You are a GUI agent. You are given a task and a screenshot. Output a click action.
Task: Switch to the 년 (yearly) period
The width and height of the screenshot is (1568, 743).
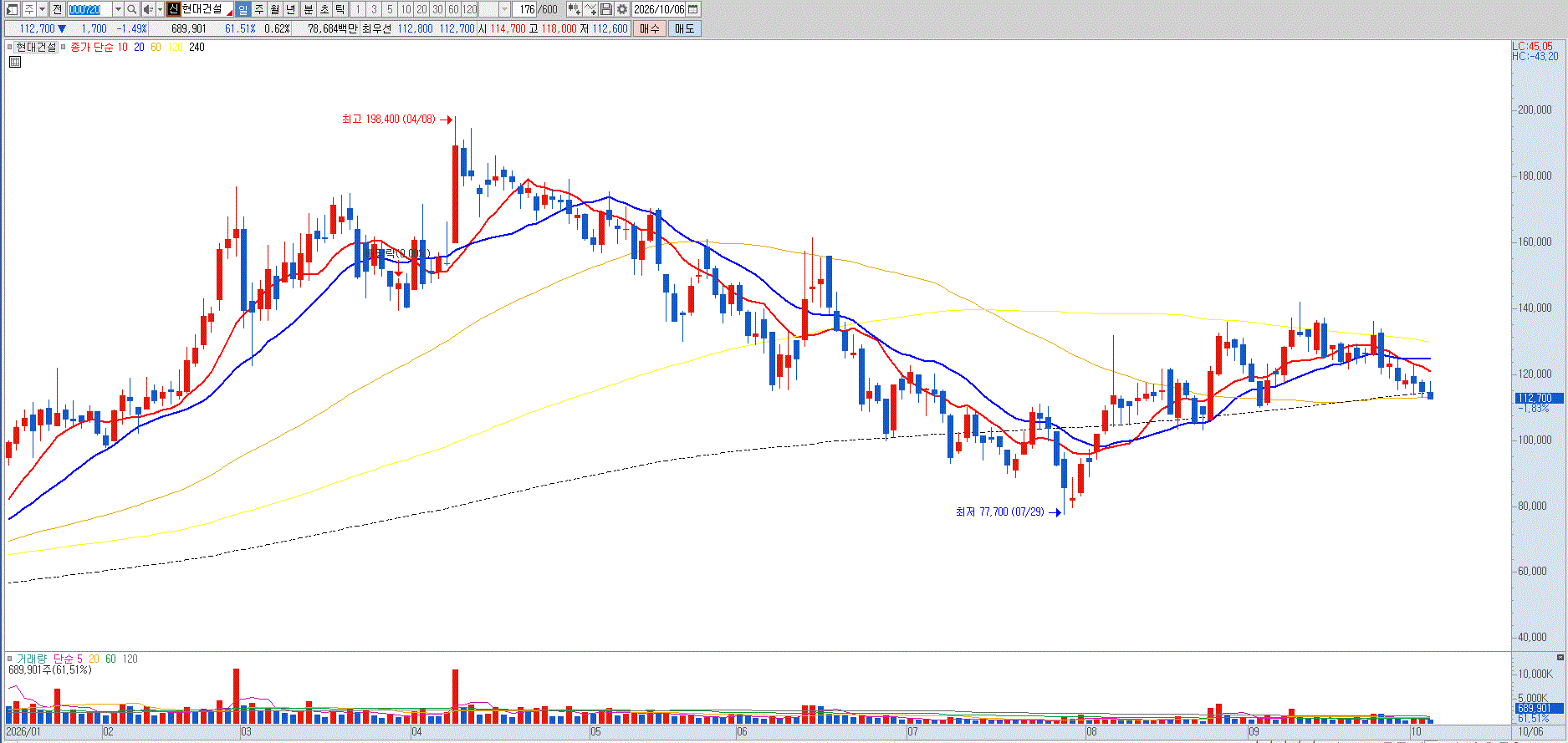point(290,9)
